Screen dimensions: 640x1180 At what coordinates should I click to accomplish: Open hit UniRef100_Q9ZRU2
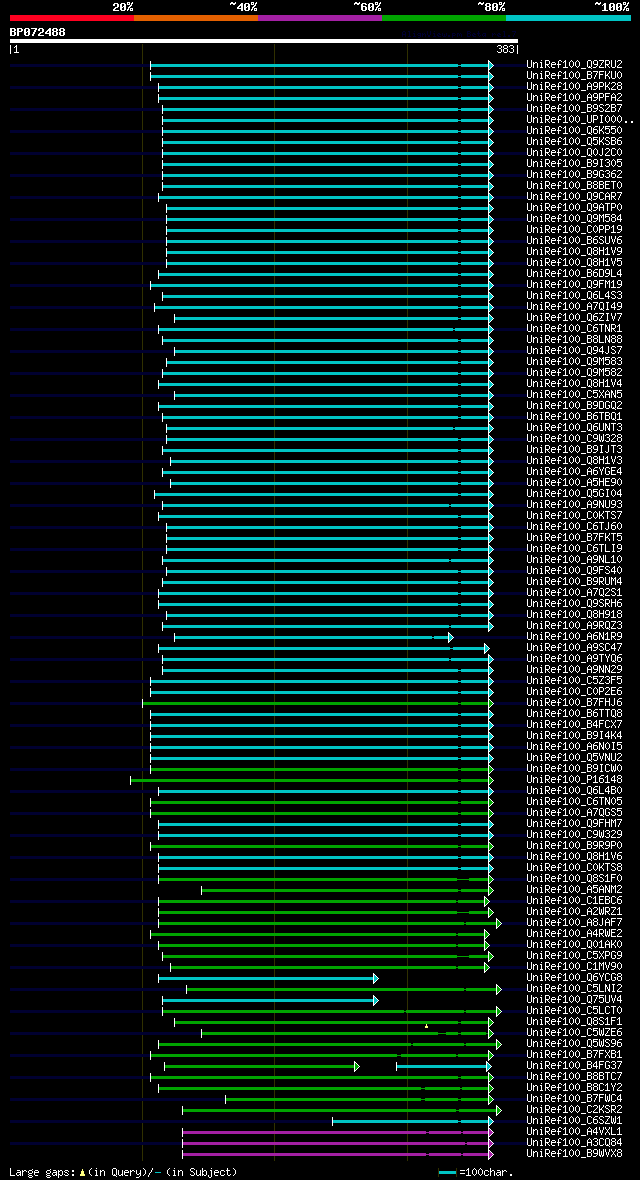click(574, 65)
